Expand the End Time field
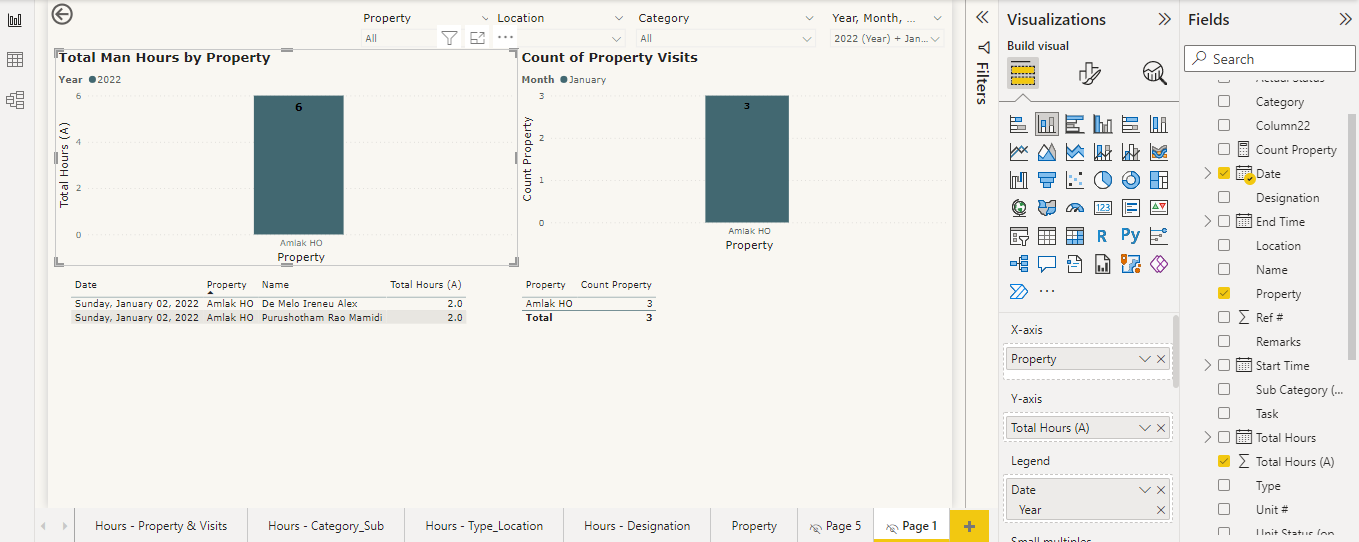This screenshot has width=1359, height=542. coord(1208,221)
